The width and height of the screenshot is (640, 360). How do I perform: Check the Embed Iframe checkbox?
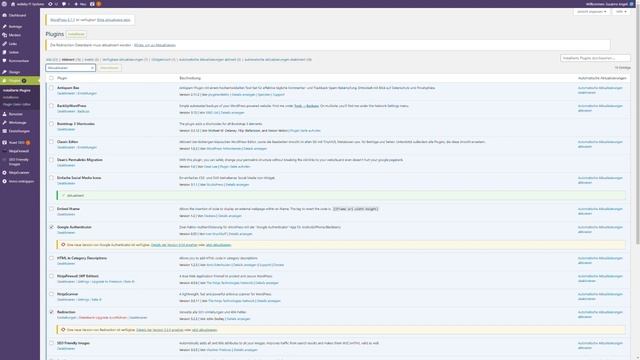(x=51, y=209)
